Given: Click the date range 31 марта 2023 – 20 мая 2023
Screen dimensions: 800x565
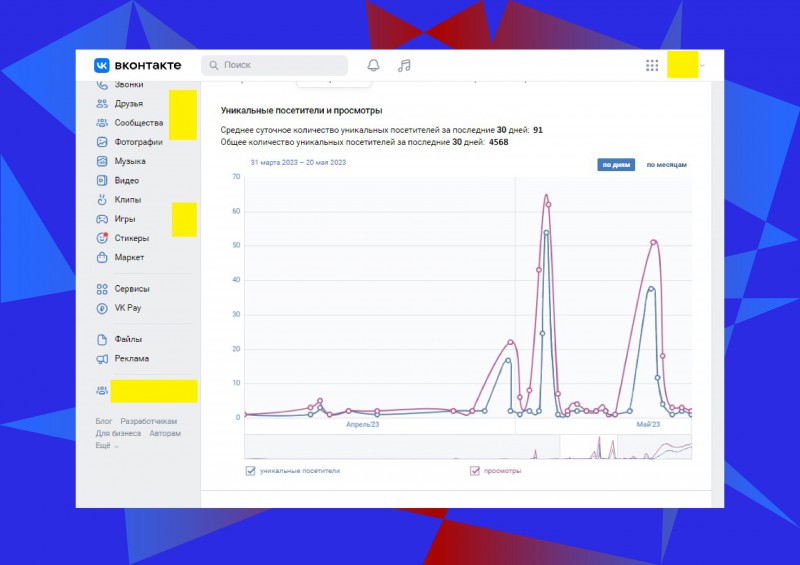Looking at the screenshot, I should (x=298, y=162).
